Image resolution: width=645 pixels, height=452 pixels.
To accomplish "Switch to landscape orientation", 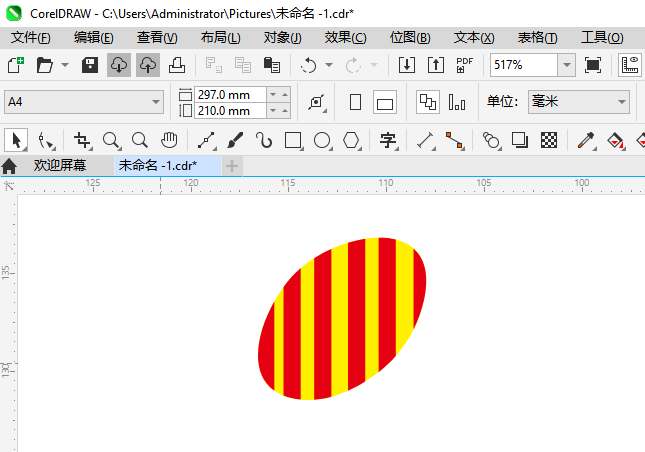I will (385, 102).
